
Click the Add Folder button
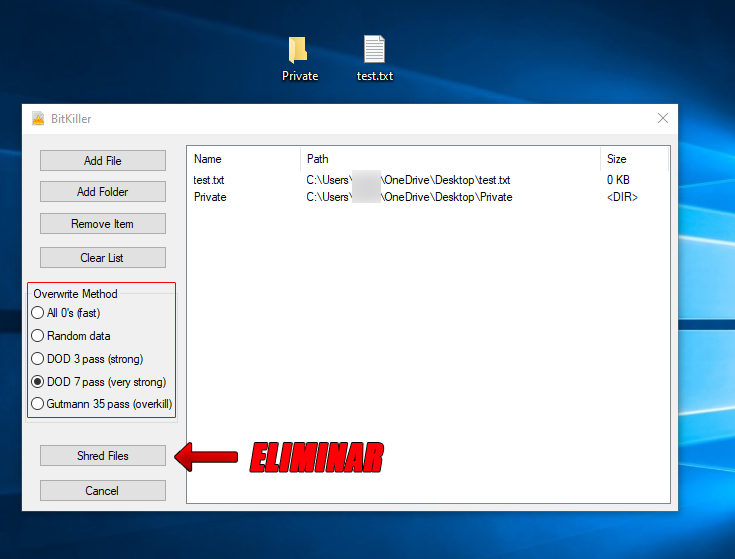(x=103, y=192)
